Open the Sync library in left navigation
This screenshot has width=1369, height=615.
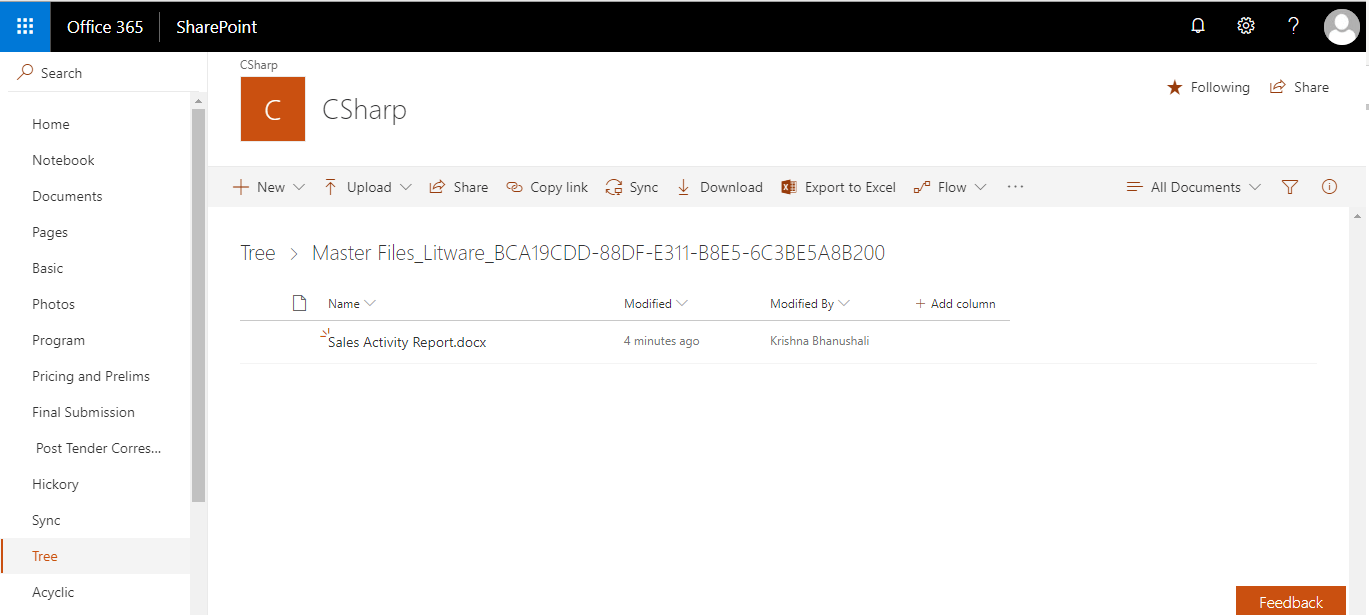tap(46, 520)
